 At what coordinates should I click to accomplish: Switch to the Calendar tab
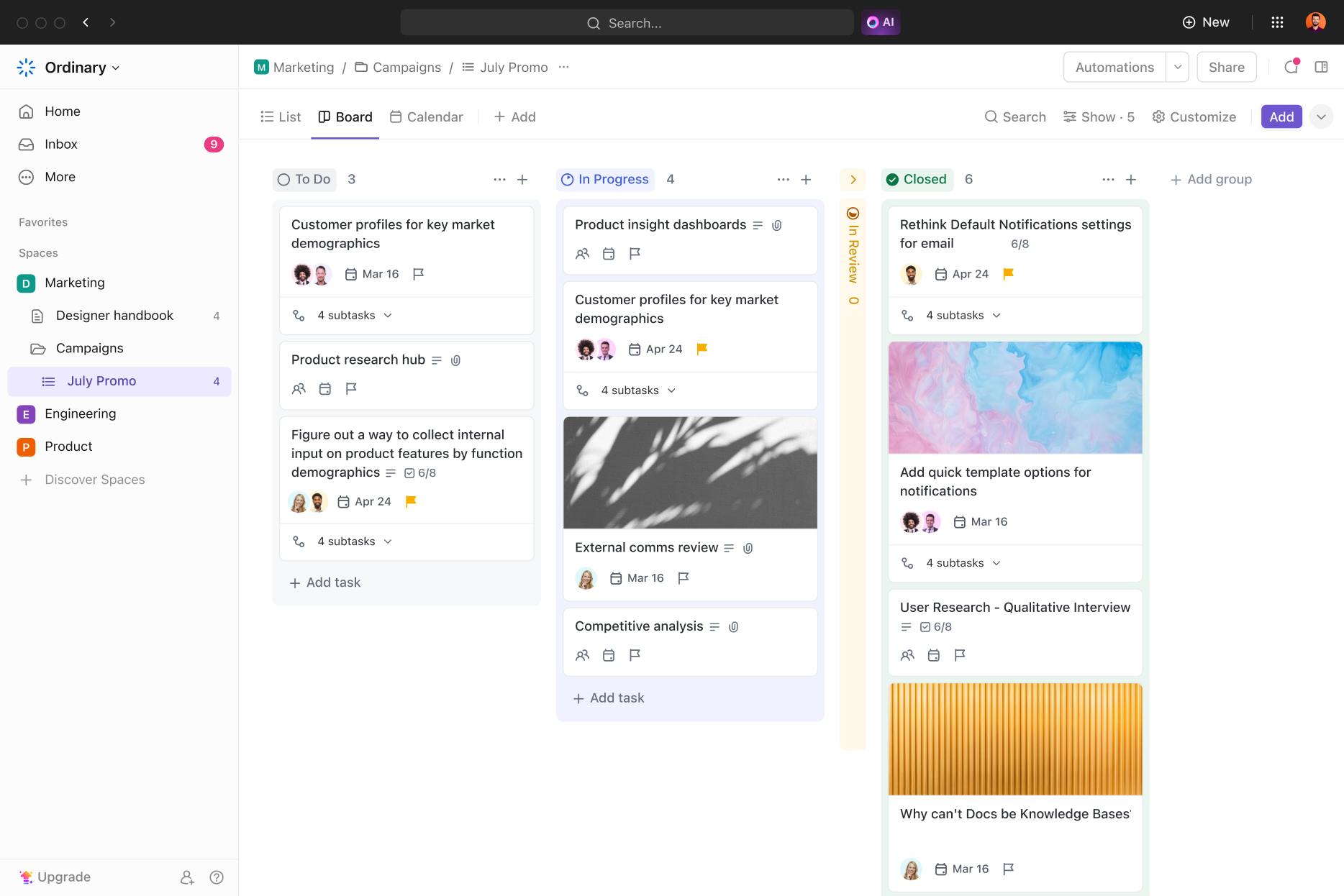[426, 116]
